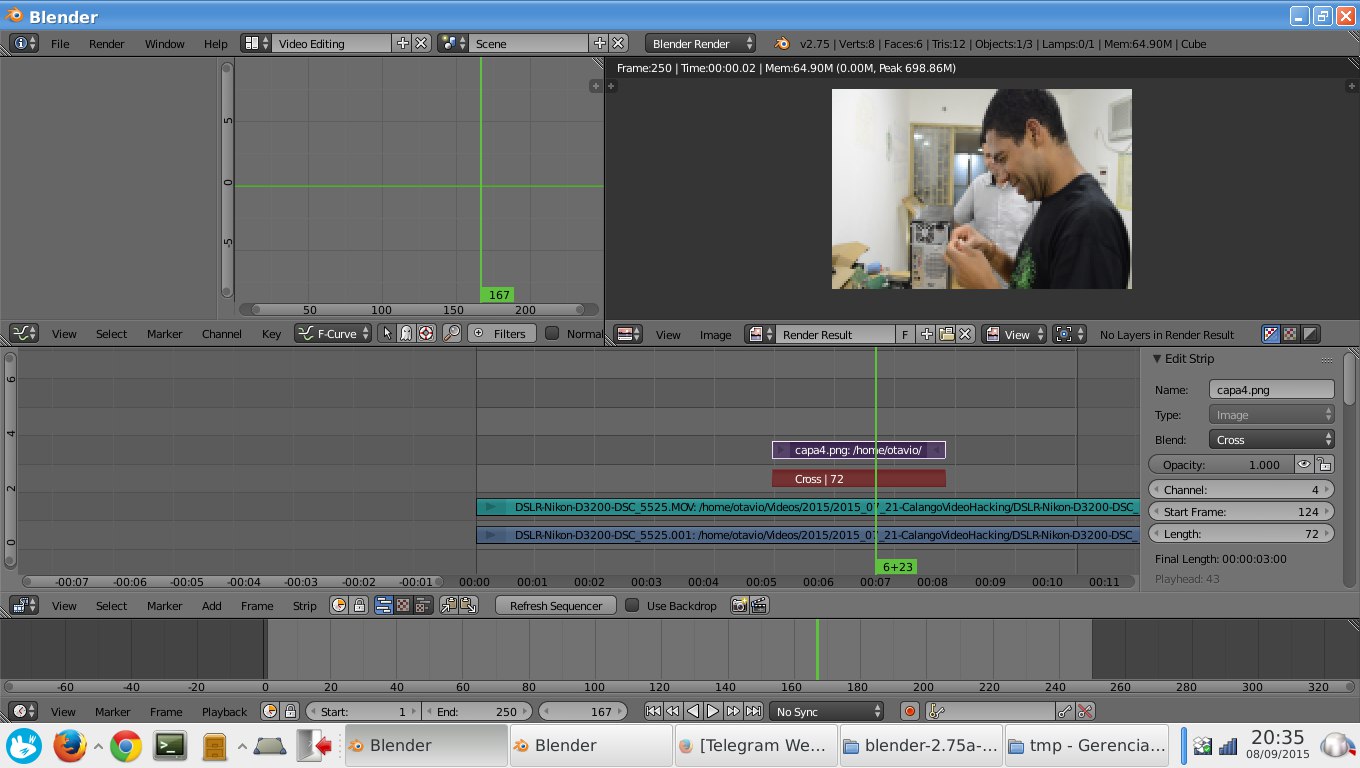
Task: Open the Strip menu in the sequencer
Action: tap(304, 606)
